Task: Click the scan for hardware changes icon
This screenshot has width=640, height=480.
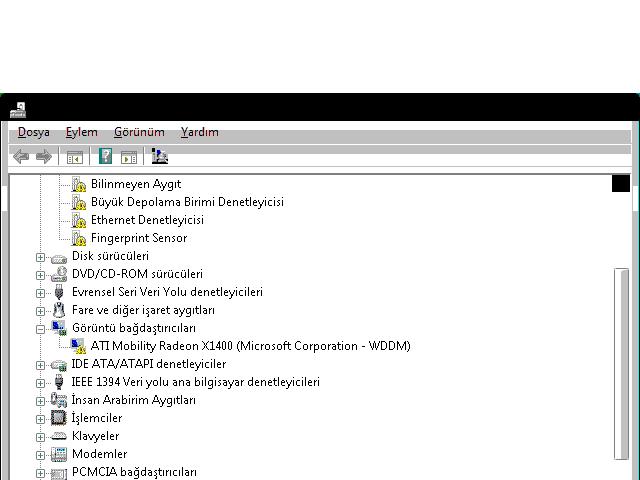Action: pos(160,156)
